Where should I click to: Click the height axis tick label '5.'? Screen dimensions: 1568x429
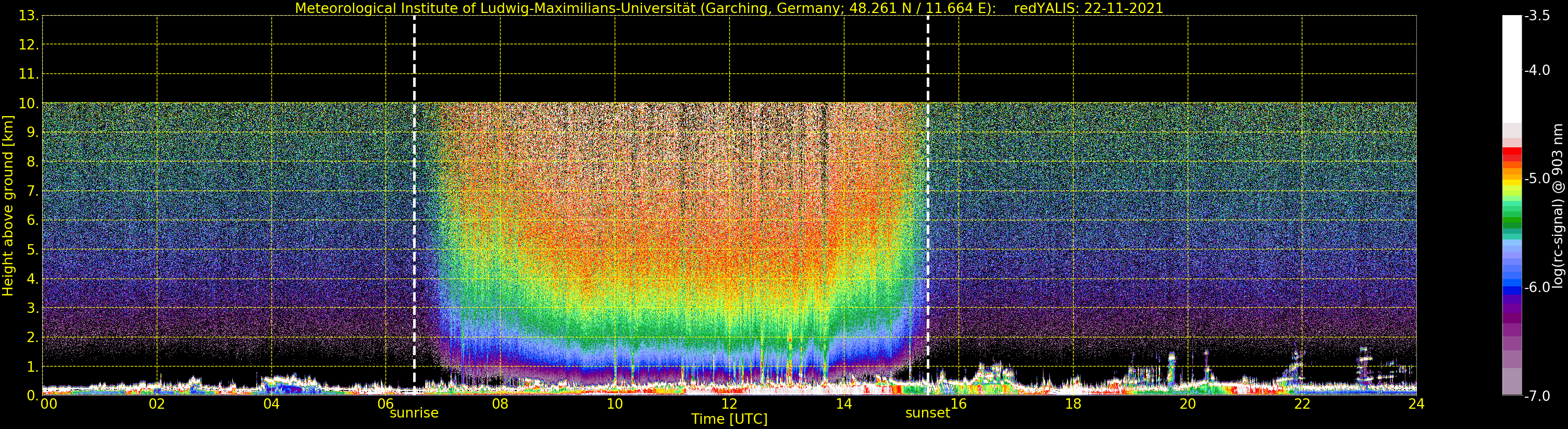tap(32, 250)
